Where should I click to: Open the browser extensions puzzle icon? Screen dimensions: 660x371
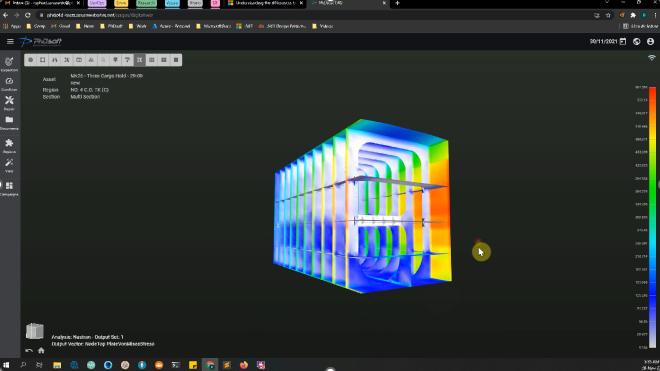pos(633,15)
